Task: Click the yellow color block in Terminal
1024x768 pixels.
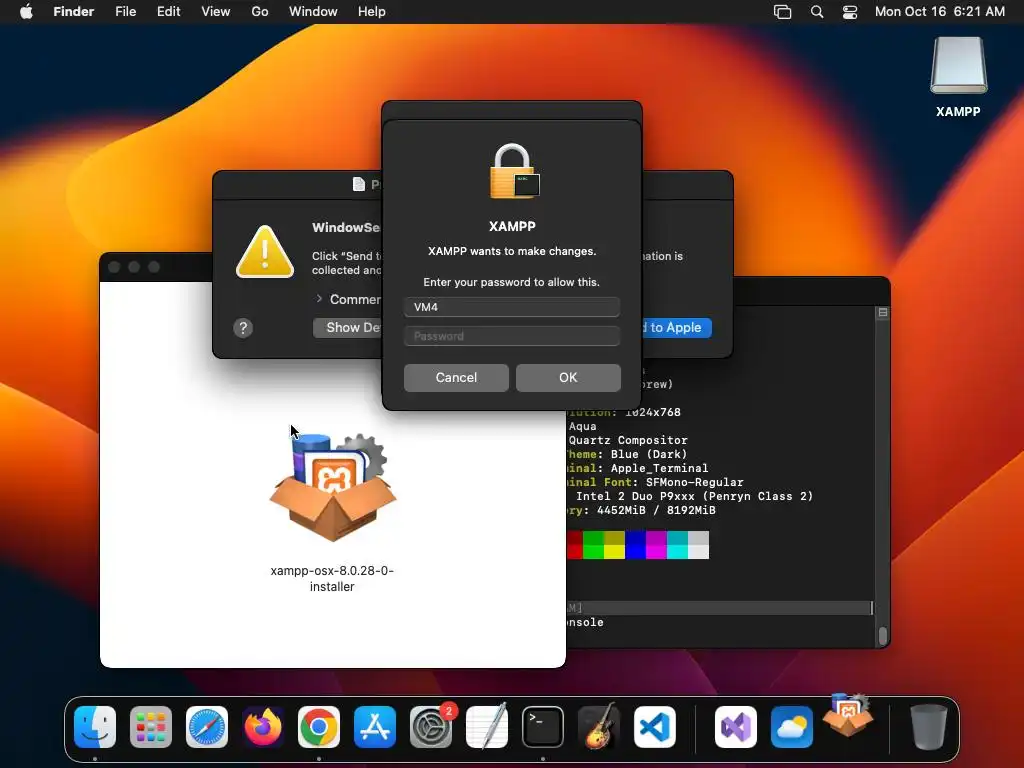Action: [615, 545]
